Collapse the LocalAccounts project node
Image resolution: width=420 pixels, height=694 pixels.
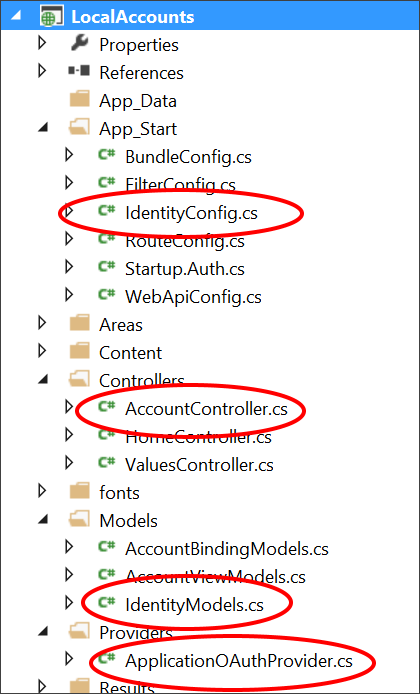[x=15, y=16]
